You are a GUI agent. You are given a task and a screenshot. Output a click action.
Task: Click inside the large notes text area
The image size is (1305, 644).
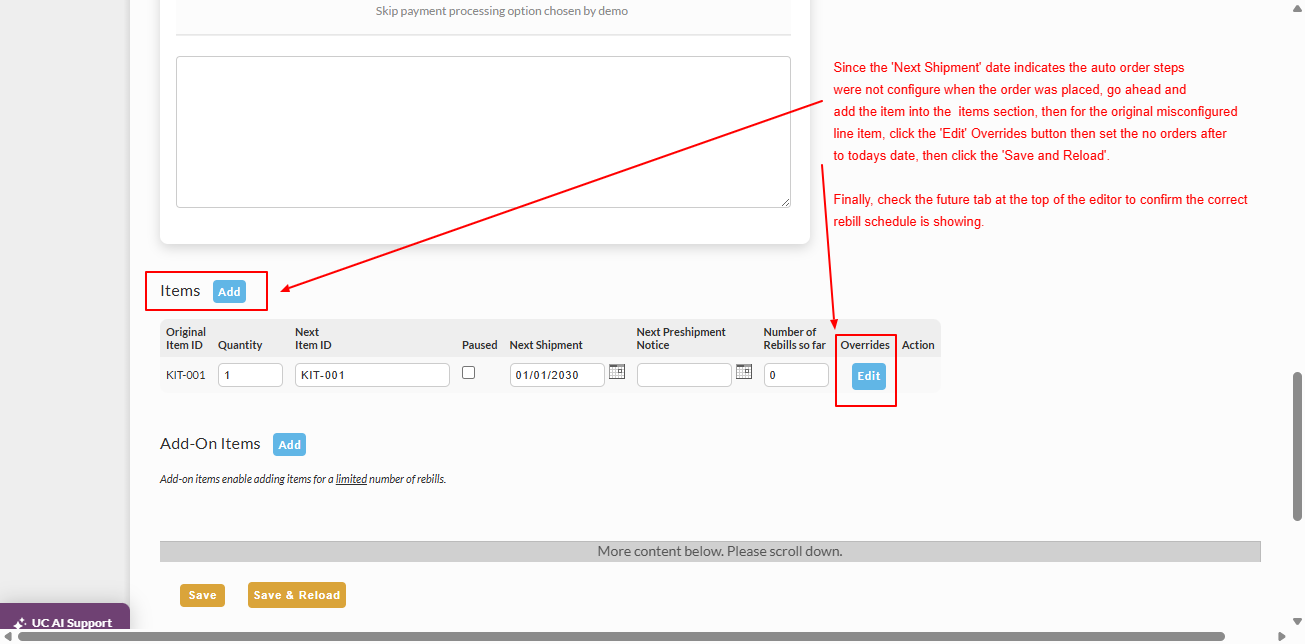[x=483, y=132]
